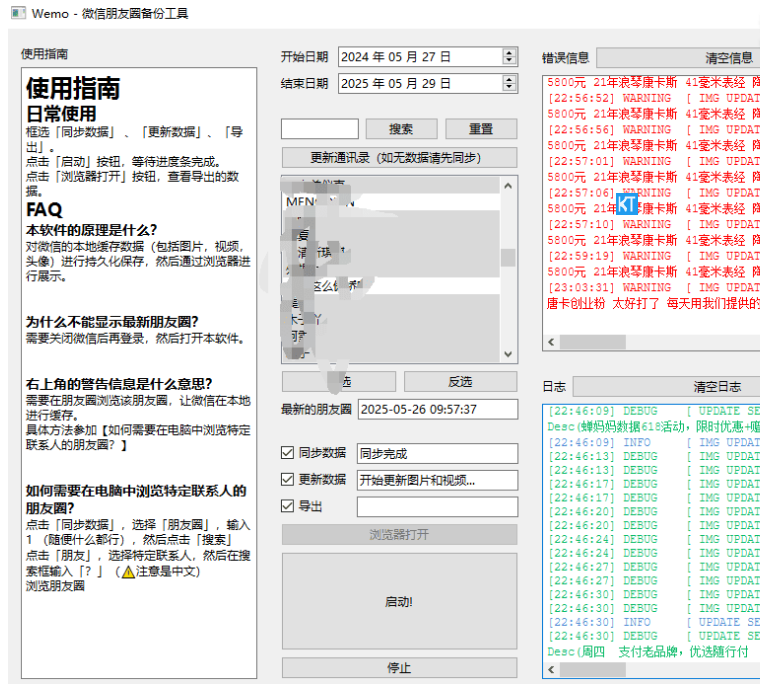Click log panel scroll left arrow
Viewport: 760px width, 699px height.
tap(551, 669)
